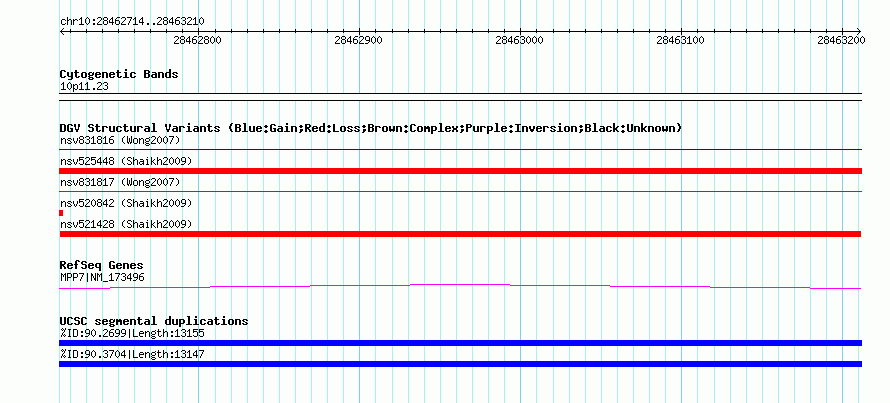The image size is (890, 403).
Task: Click the left arrow of the ruler
Action: [x=62, y=31]
